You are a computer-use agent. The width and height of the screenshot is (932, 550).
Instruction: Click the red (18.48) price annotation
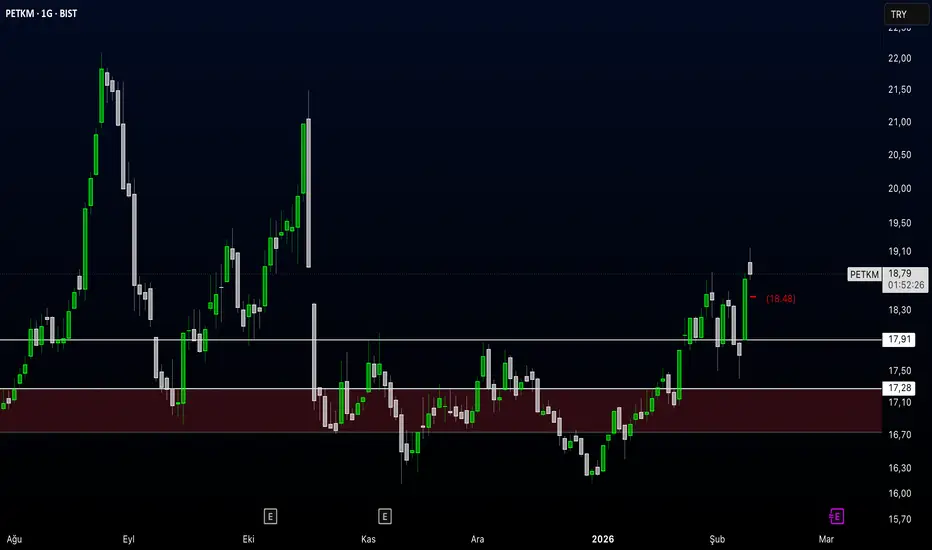click(780, 298)
